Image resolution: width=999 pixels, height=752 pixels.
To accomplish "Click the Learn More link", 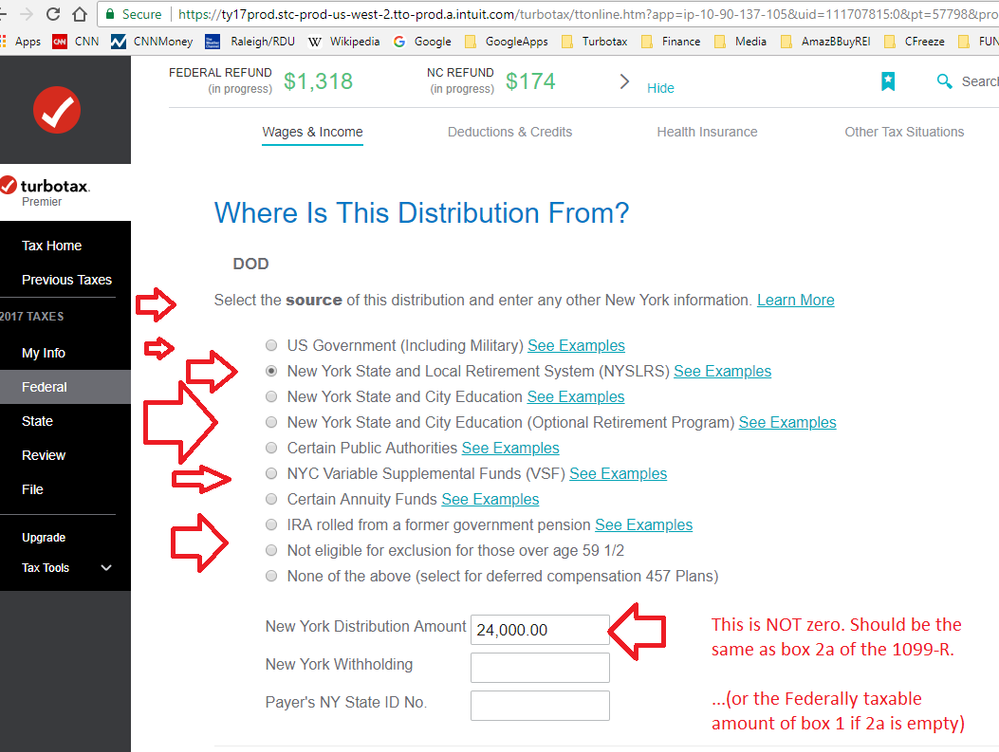I will 796,300.
